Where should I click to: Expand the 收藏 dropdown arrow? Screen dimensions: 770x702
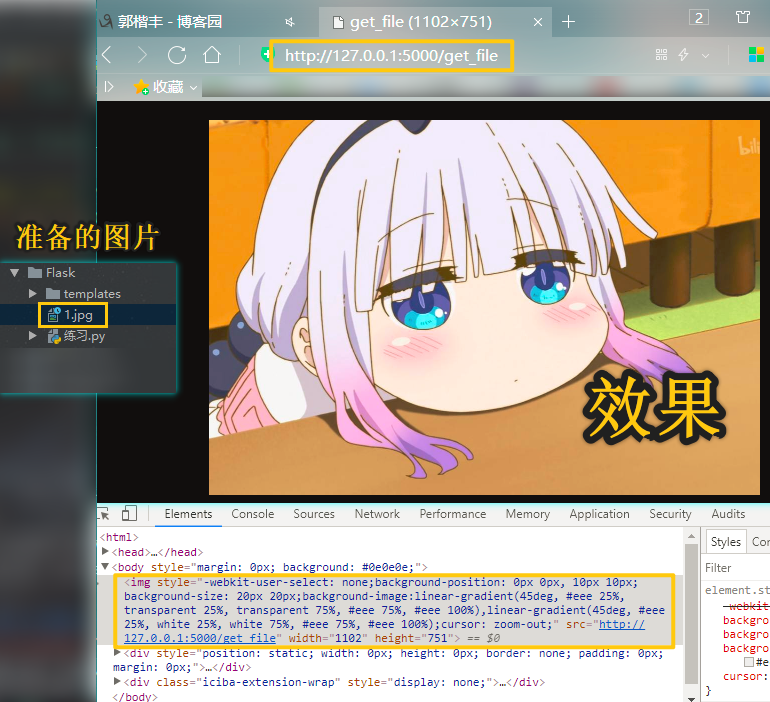pyautogui.click(x=193, y=88)
